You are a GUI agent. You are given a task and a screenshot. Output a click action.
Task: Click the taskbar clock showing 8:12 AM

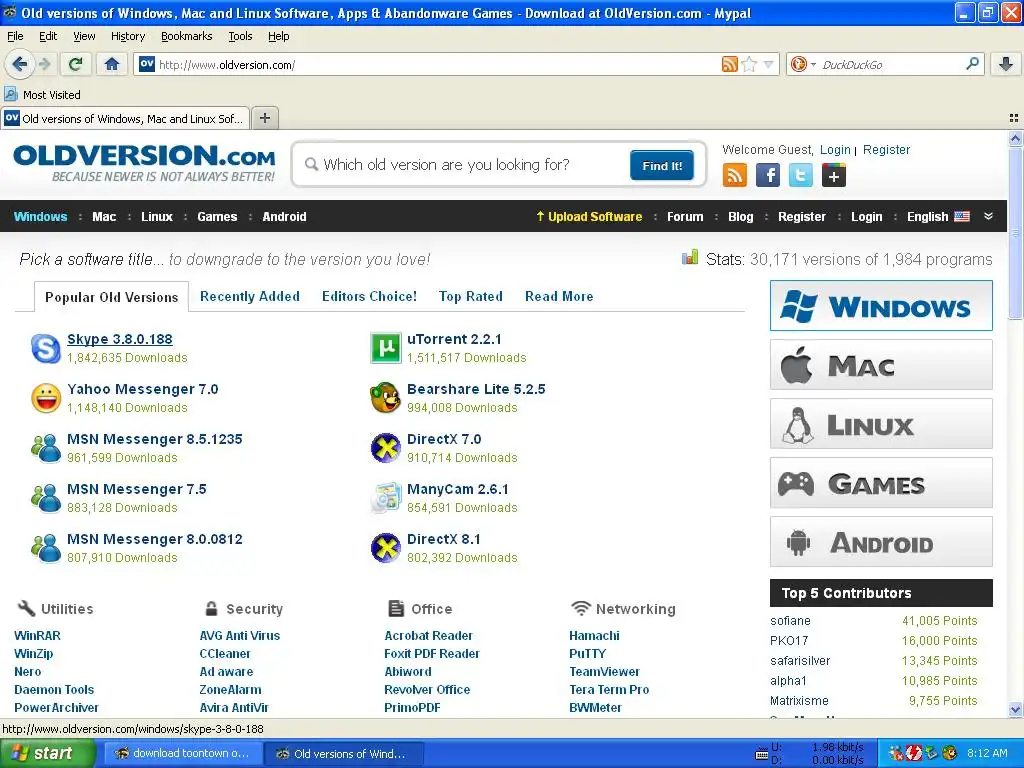987,753
